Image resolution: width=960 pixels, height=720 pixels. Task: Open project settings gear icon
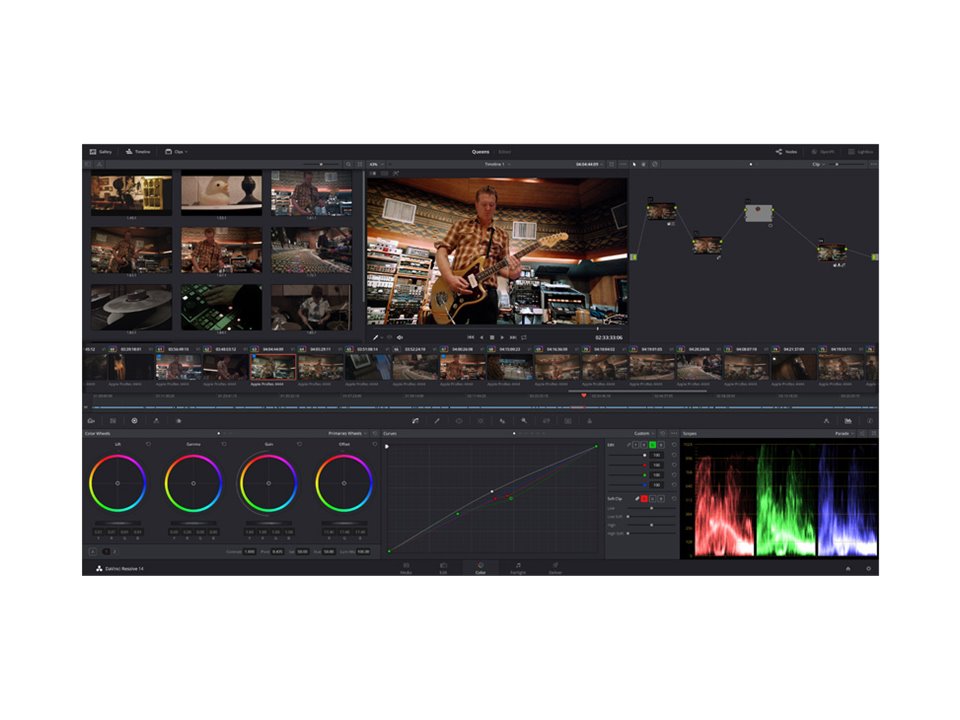(868, 568)
